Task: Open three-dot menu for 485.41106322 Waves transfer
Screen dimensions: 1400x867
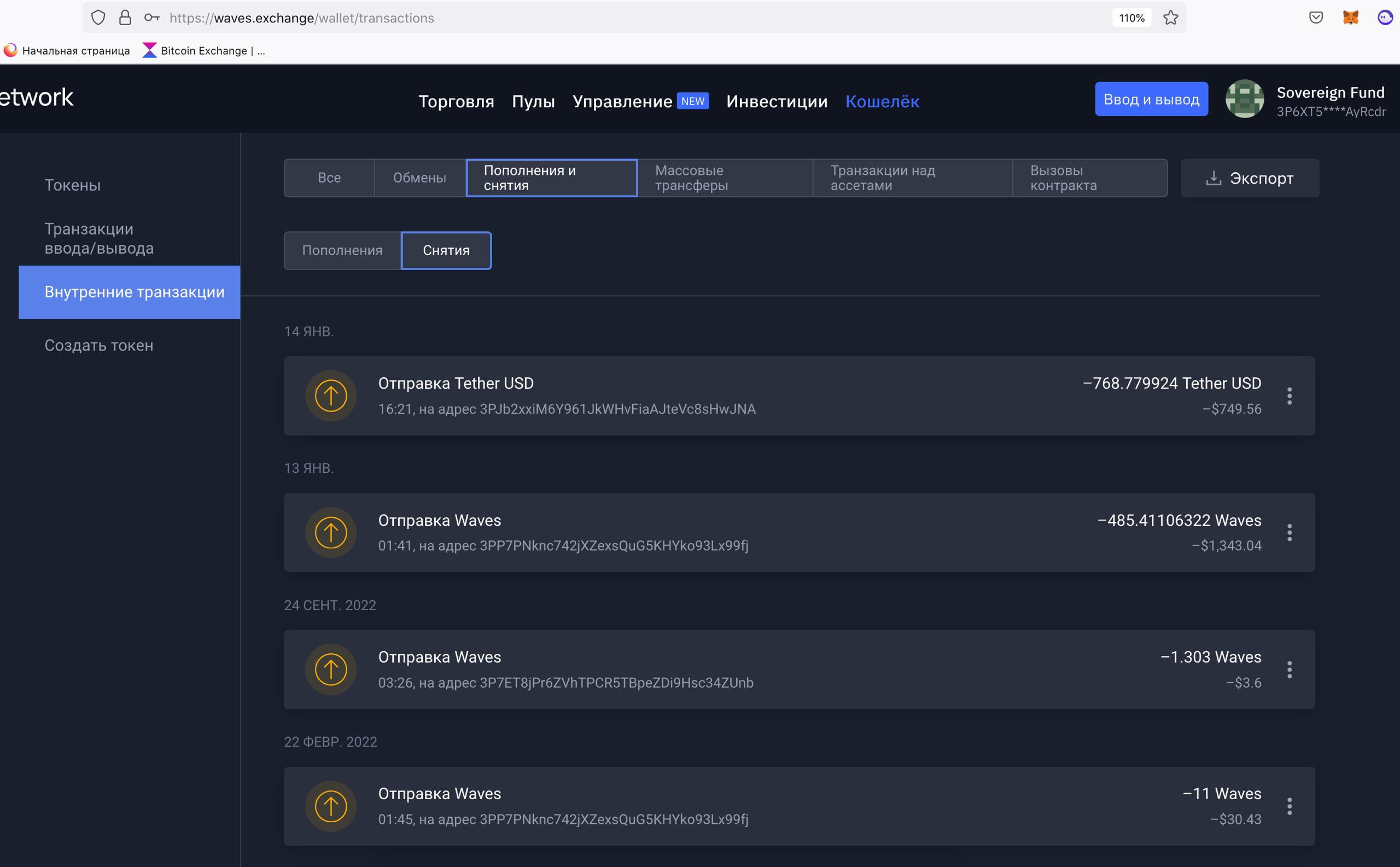Action: point(1290,532)
